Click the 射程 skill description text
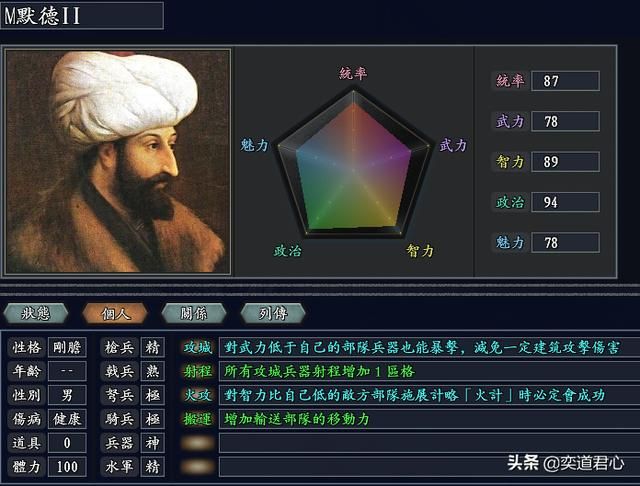This screenshot has width=640, height=486. coord(319,371)
